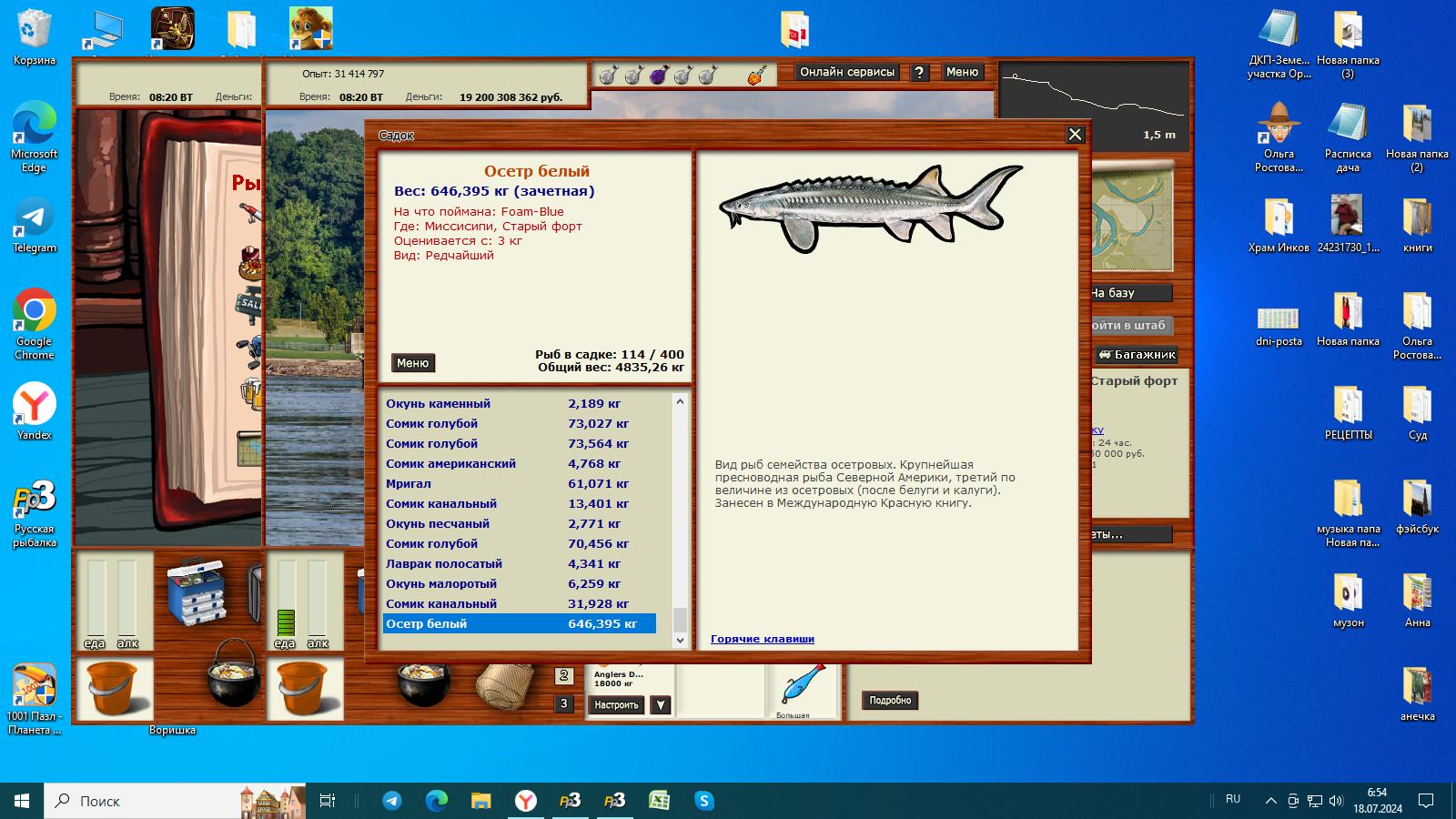Launch Microsoft Edge from desktop

tap(35, 137)
